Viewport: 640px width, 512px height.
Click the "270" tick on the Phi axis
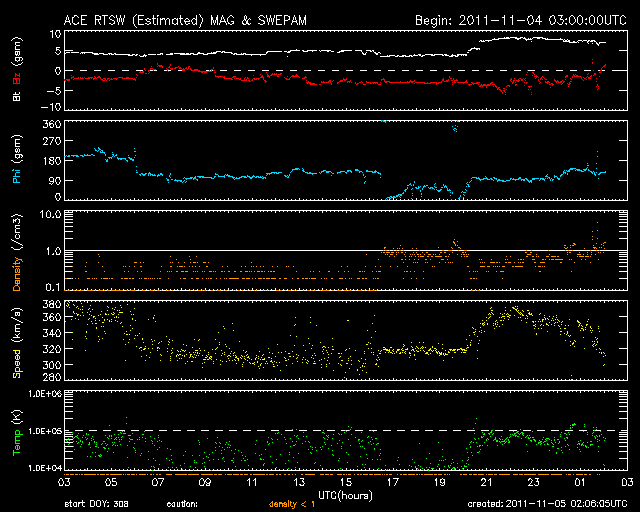coord(52,141)
